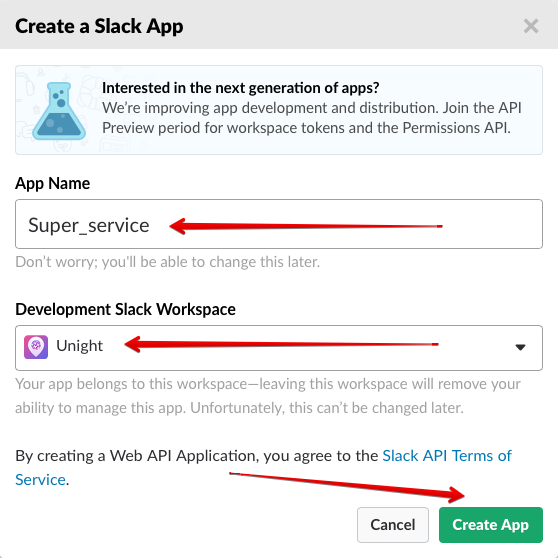The height and width of the screenshot is (558, 558).
Task: Select the API Preview period description text
Action: 312,118
